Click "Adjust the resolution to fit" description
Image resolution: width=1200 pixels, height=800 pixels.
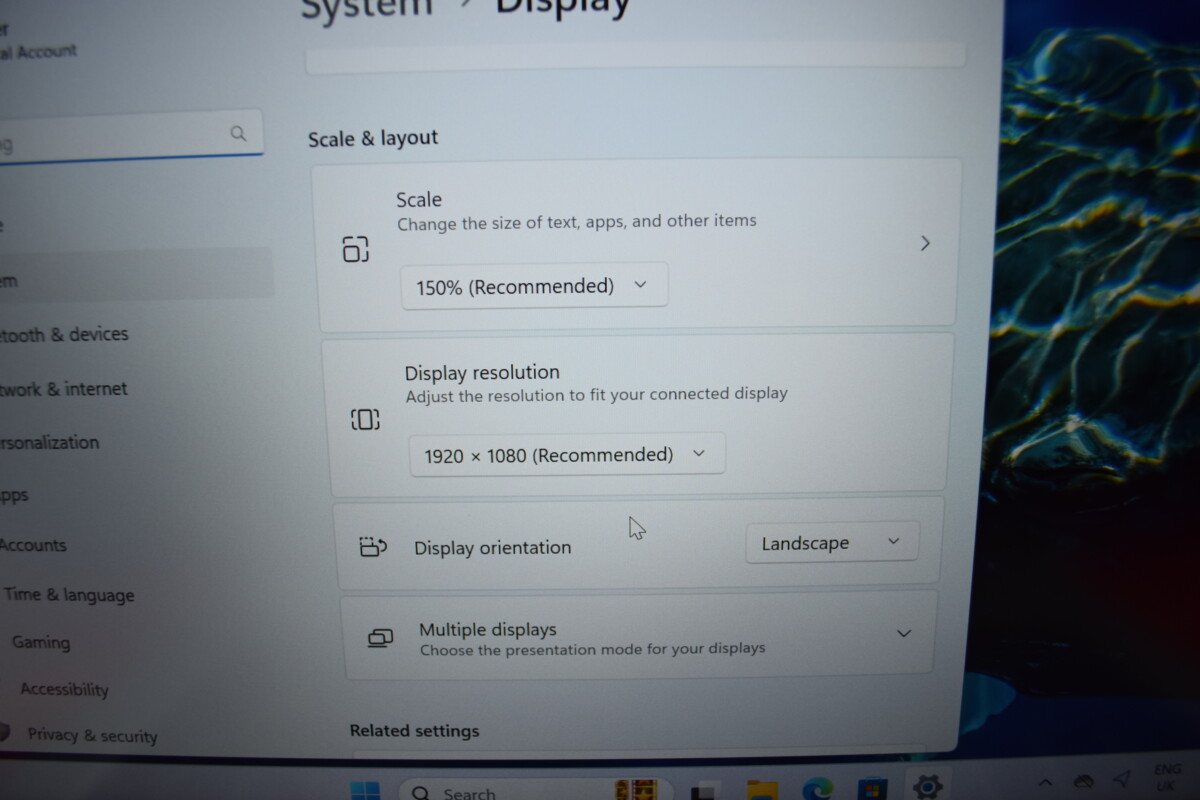597,394
